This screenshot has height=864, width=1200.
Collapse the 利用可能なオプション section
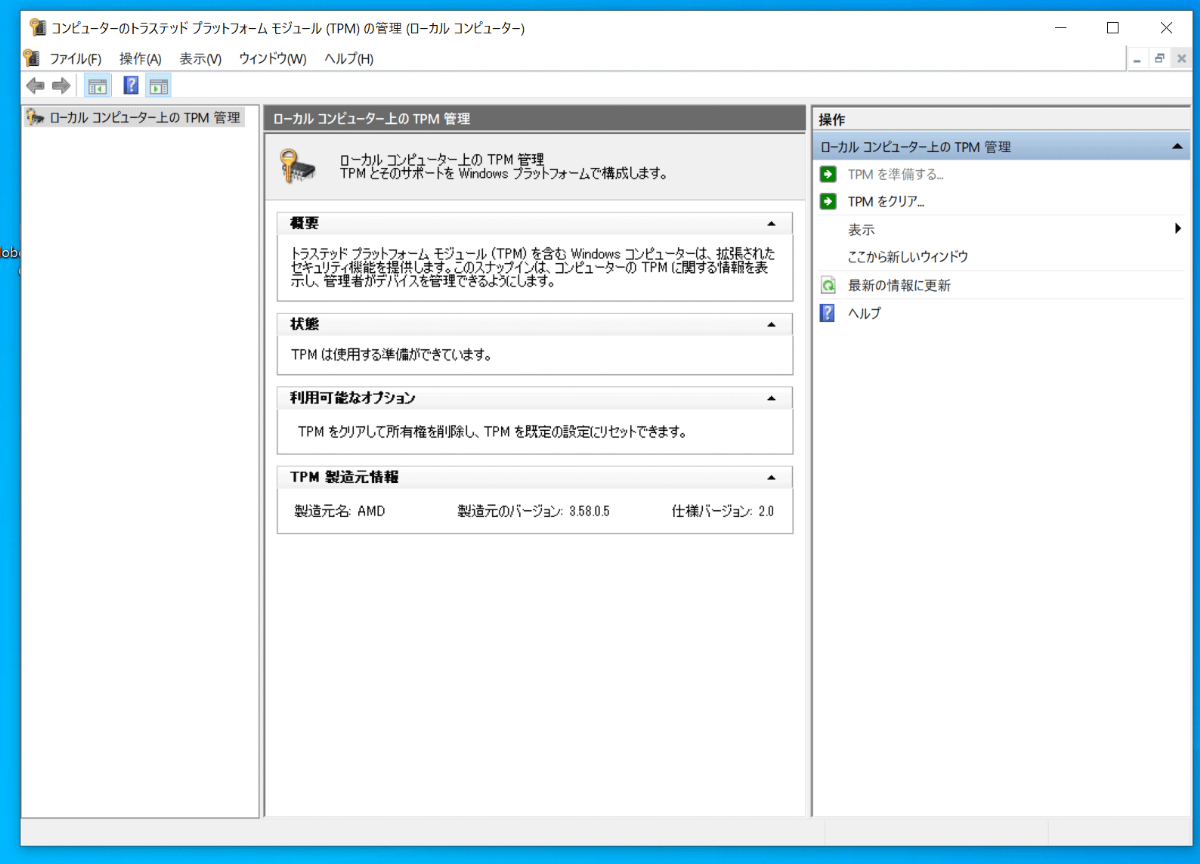point(770,398)
